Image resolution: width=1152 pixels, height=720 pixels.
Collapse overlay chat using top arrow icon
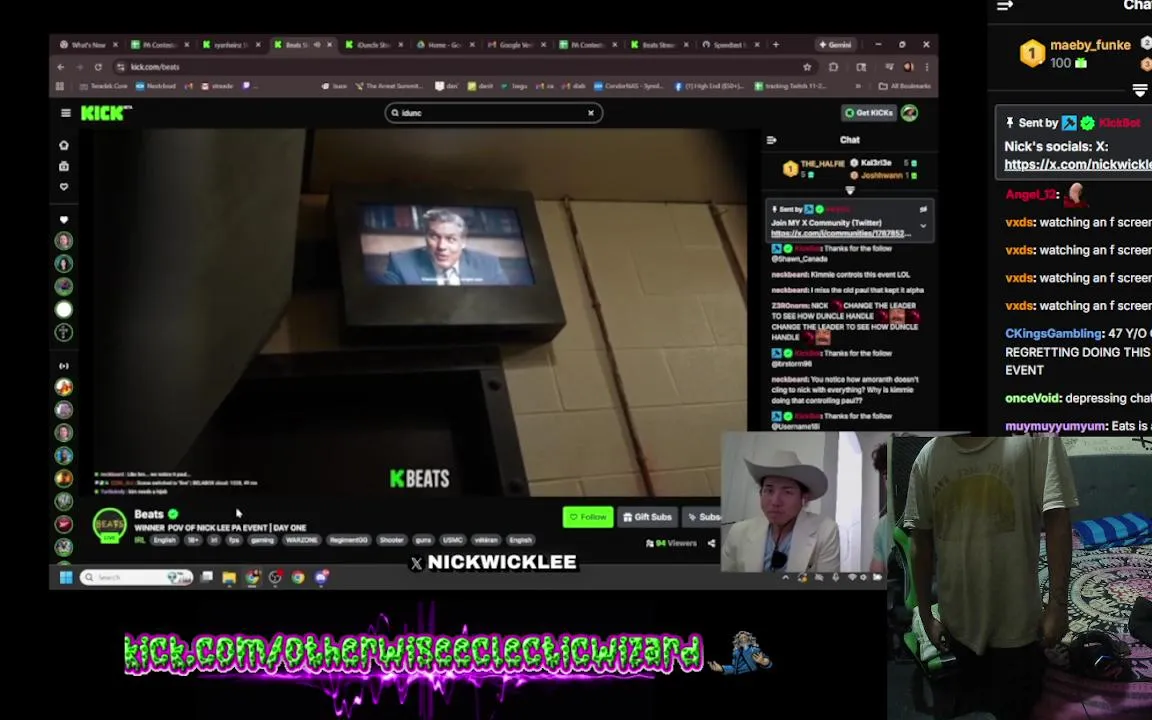coord(1005,6)
